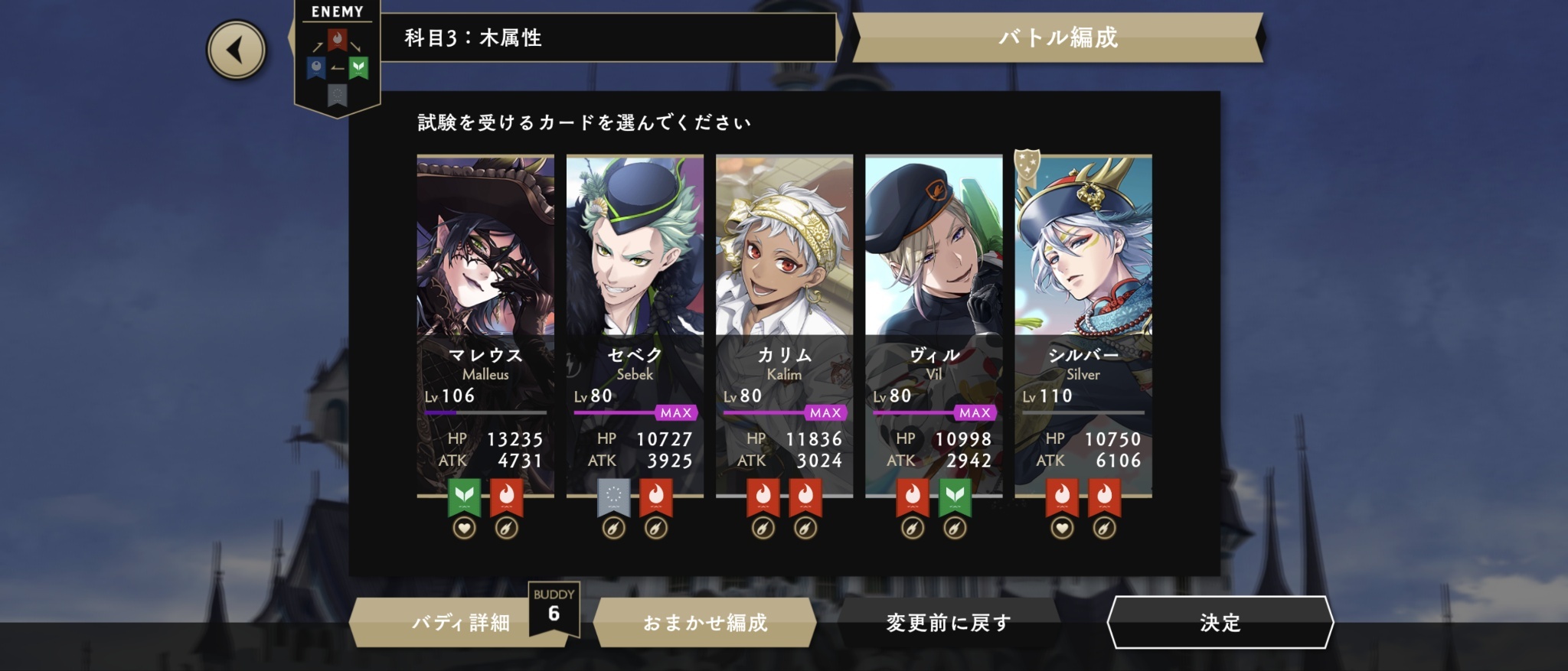
Task: Open バディ詳細 buddy details
Action: pyautogui.click(x=462, y=622)
